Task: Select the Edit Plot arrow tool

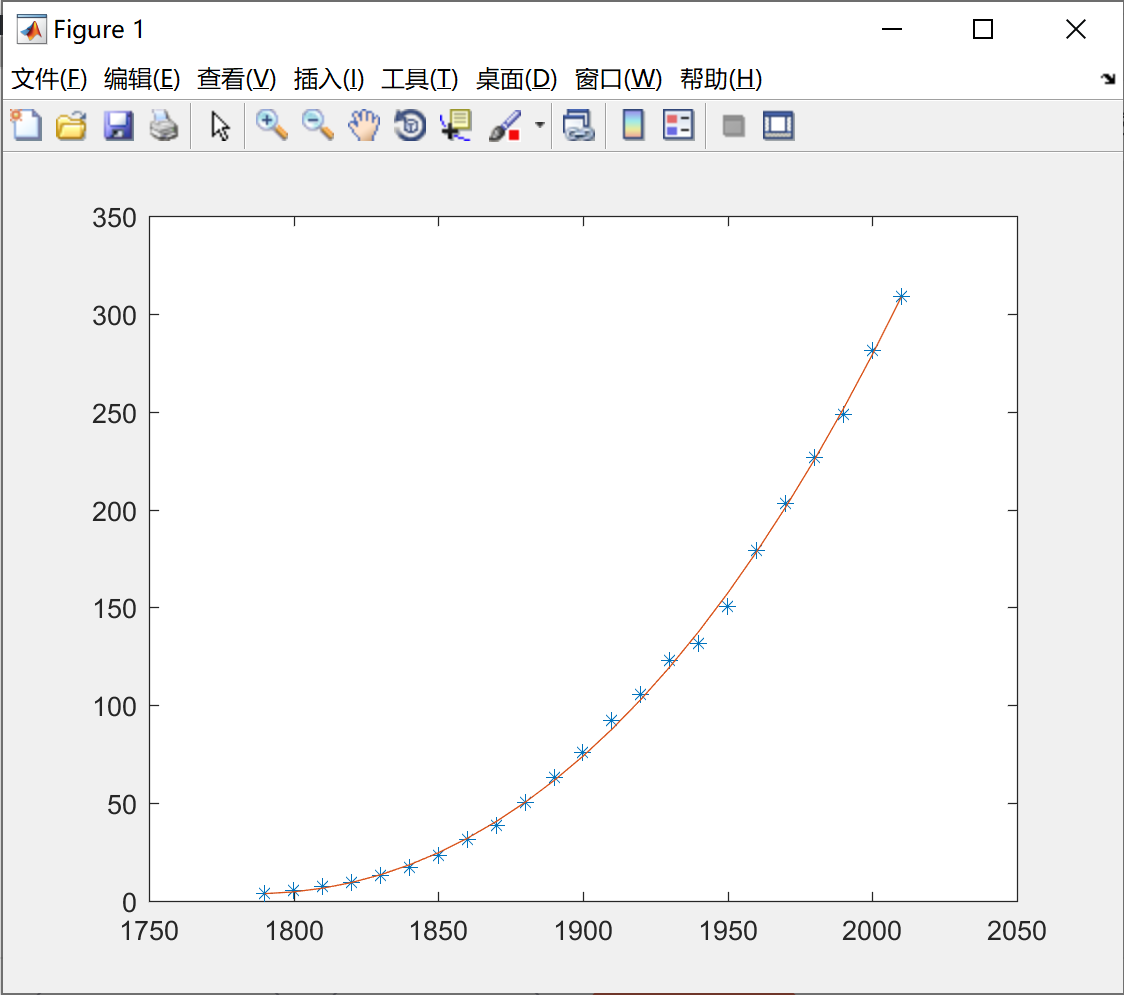Action: [x=220, y=125]
